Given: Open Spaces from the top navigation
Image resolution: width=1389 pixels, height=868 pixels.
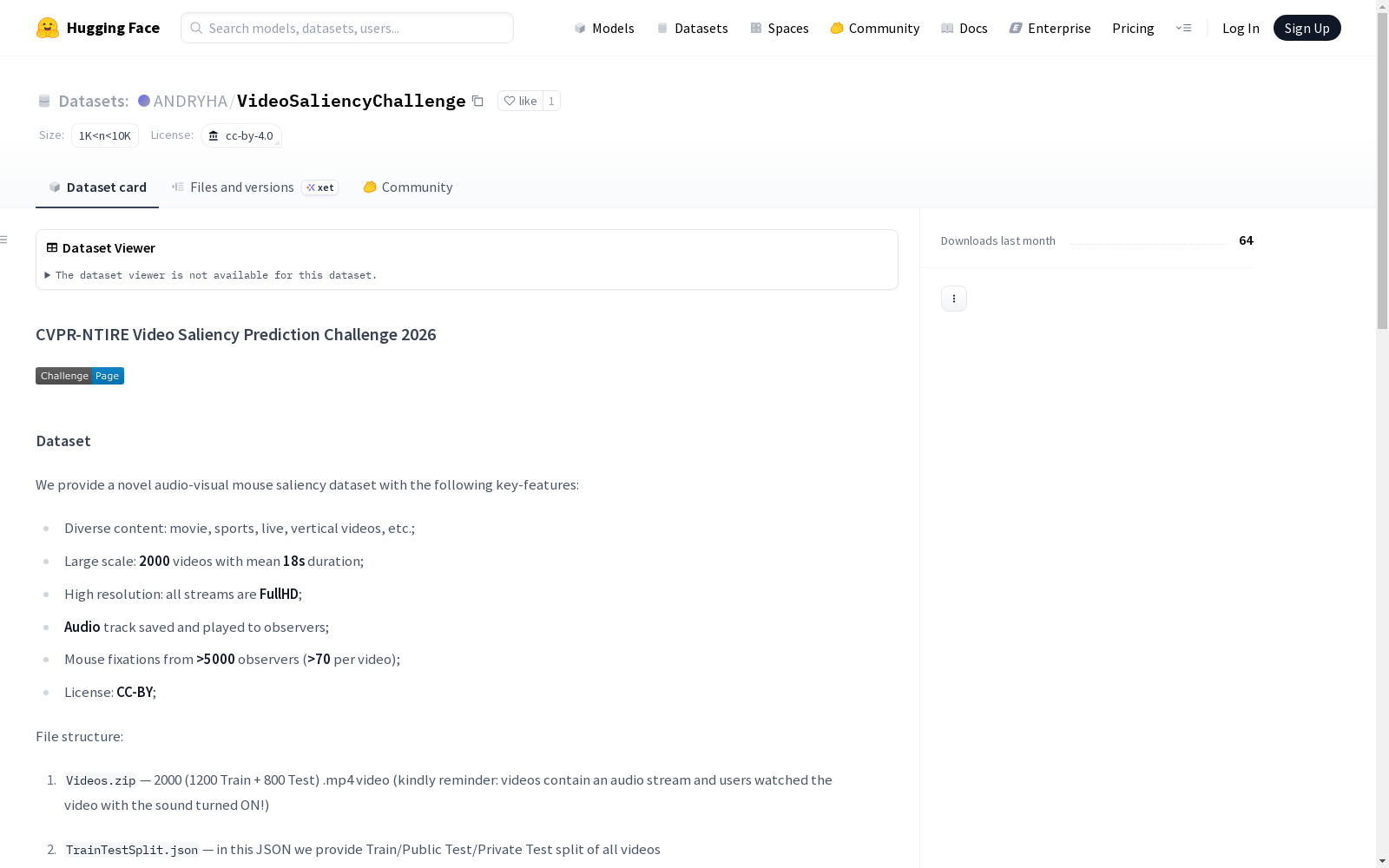Looking at the screenshot, I should coord(780,28).
